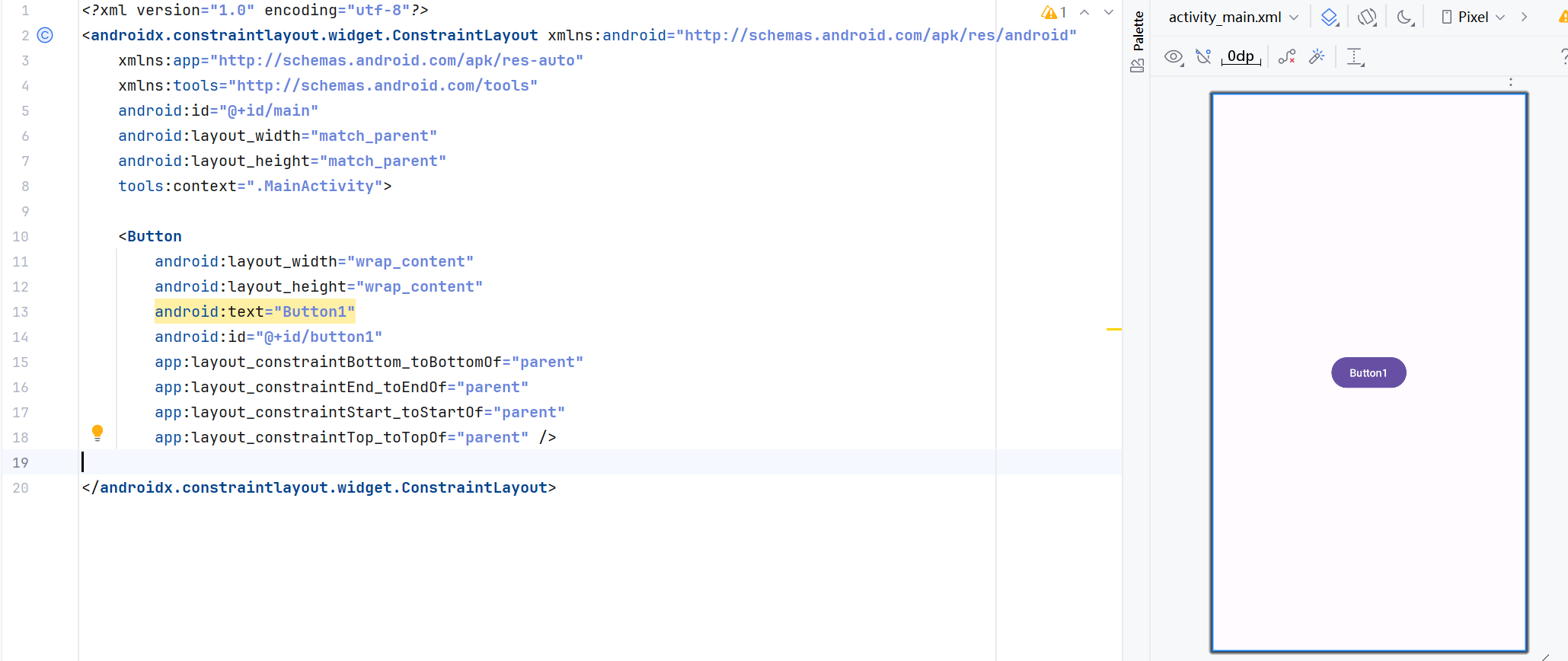Click Clear All Constraints icon
The image size is (1568, 661).
click(x=1286, y=57)
